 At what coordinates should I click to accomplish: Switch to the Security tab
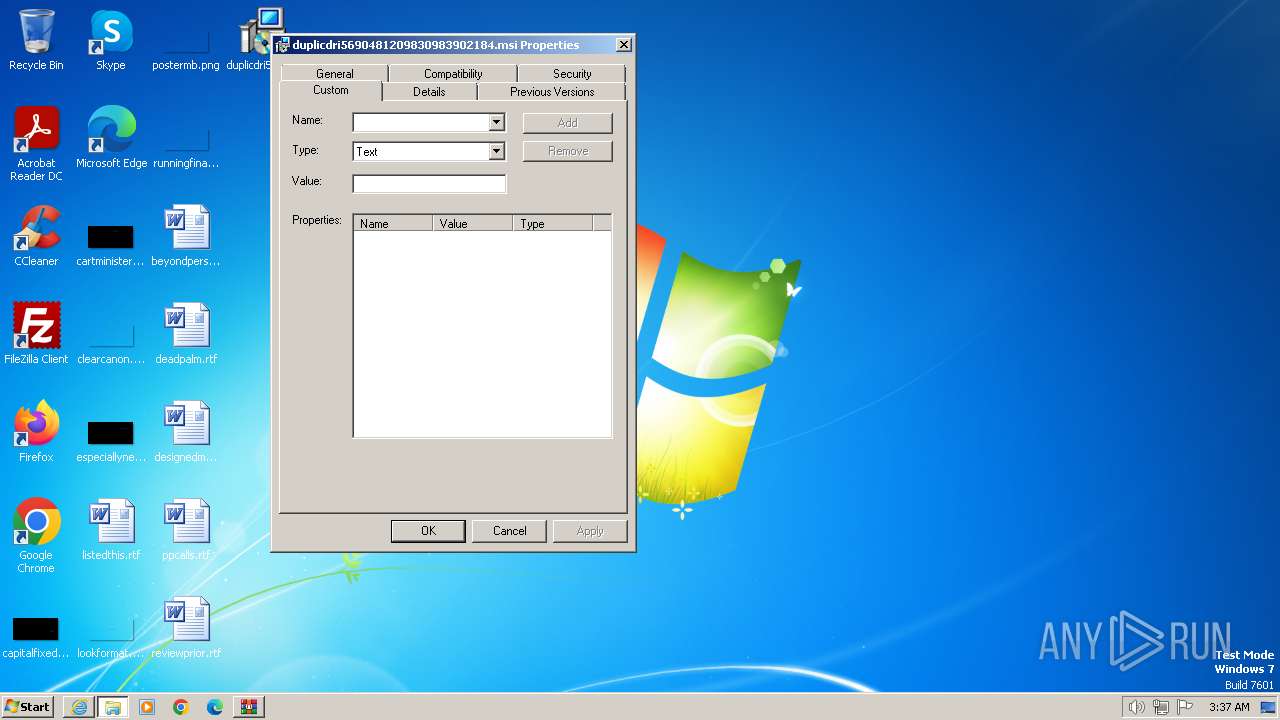click(x=572, y=74)
